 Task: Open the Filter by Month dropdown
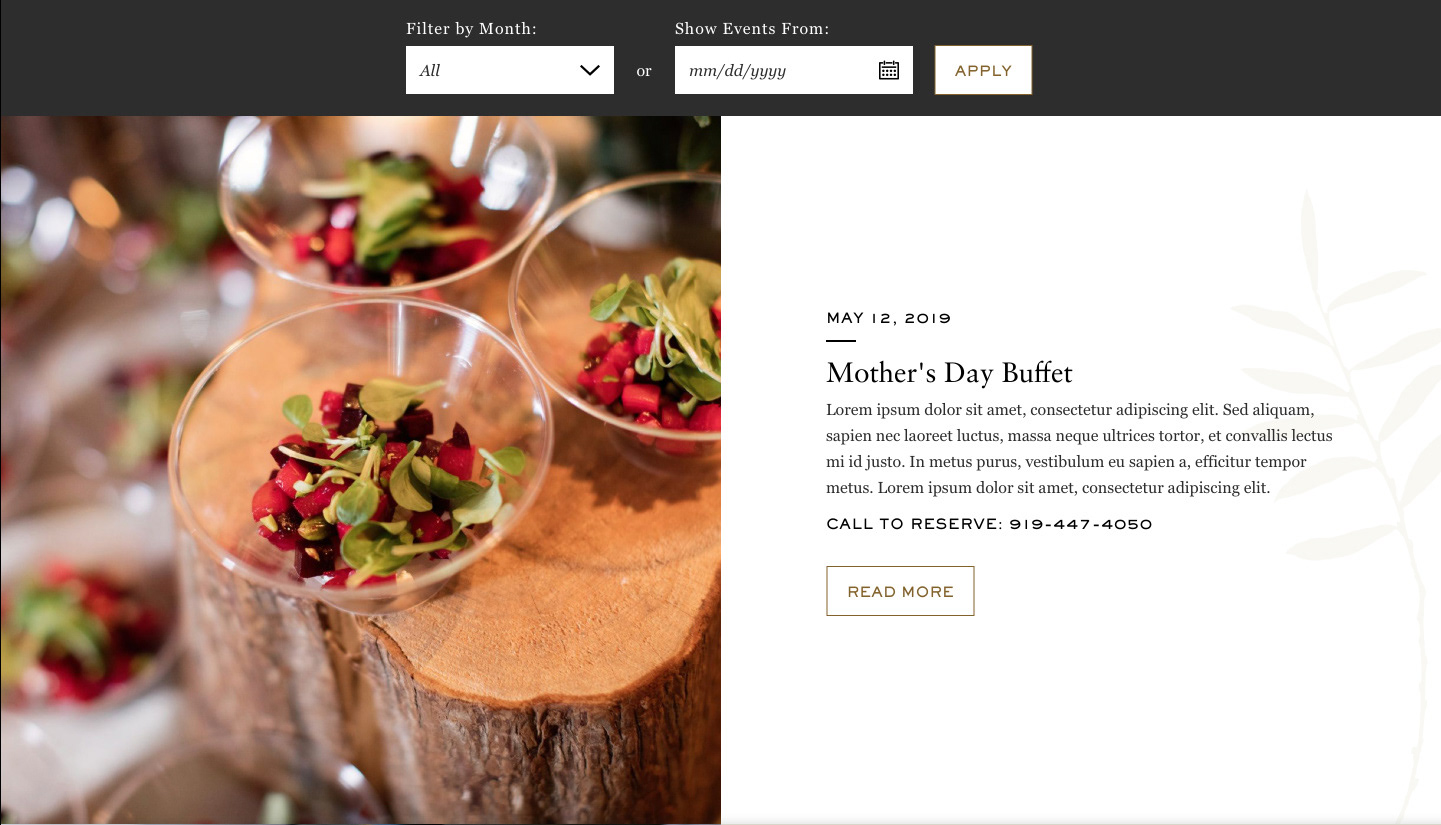click(x=509, y=70)
